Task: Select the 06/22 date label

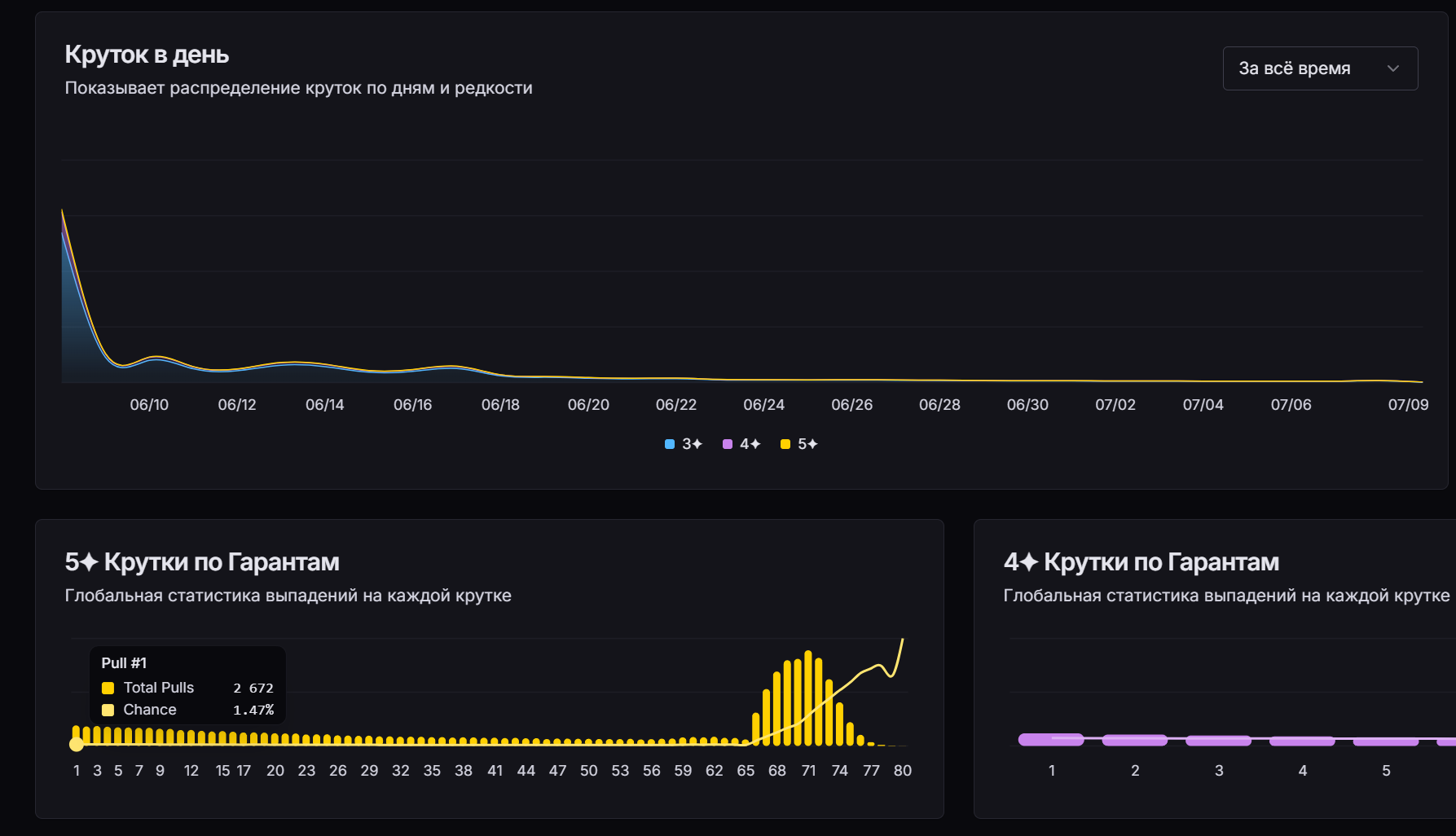Action: coord(676,405)
